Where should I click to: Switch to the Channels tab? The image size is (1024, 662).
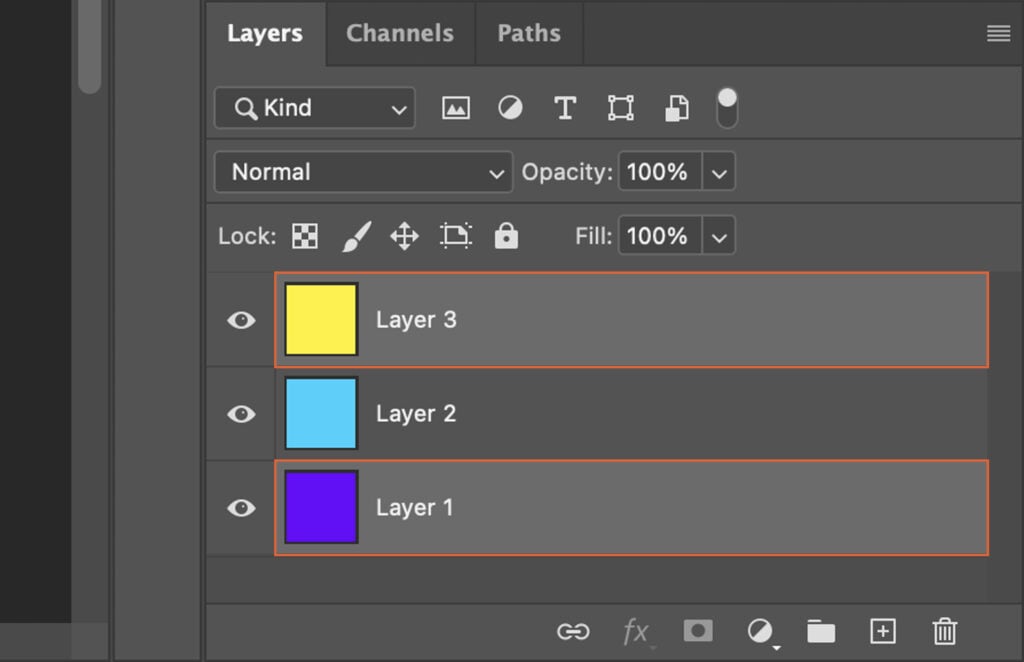point(399,33)
